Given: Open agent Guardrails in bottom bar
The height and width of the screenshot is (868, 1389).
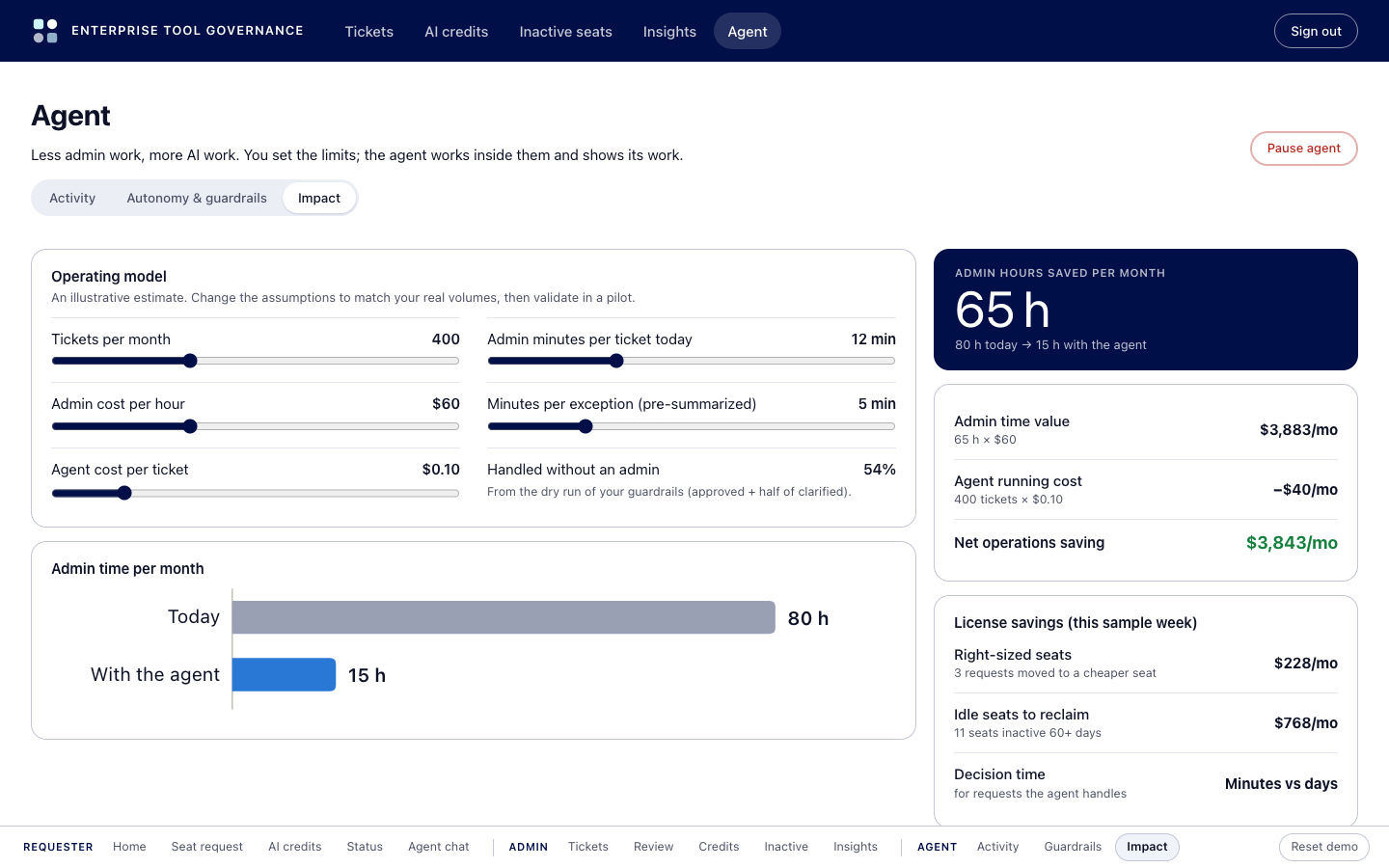Looking at the screenshot, I should click(x=1073, y=847).
